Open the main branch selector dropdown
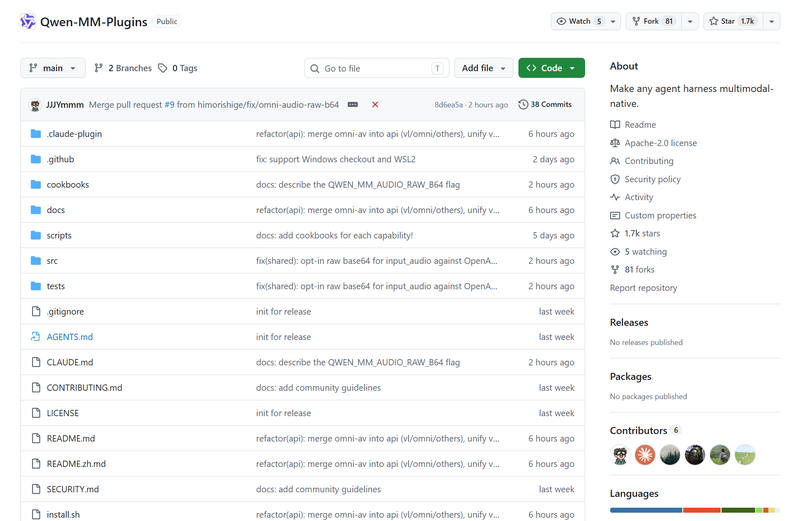 (53, 68)
